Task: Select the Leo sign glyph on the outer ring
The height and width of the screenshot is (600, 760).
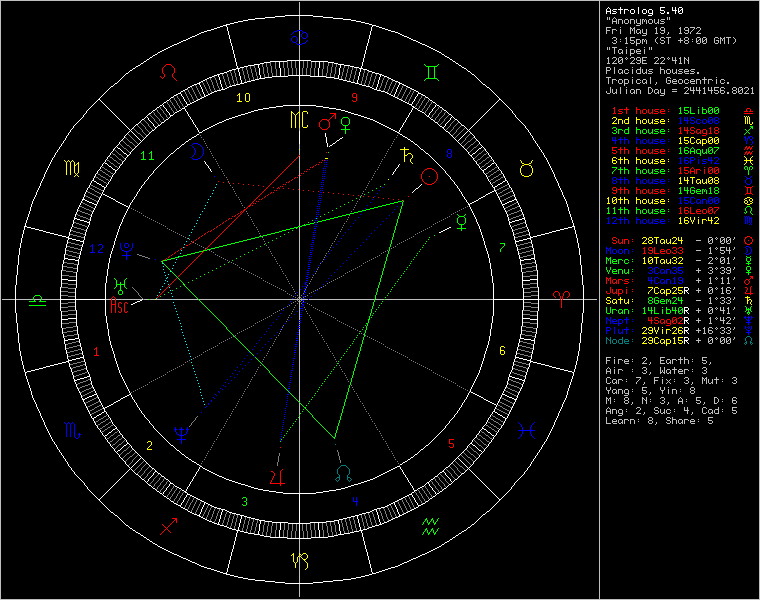Action: 169,72
